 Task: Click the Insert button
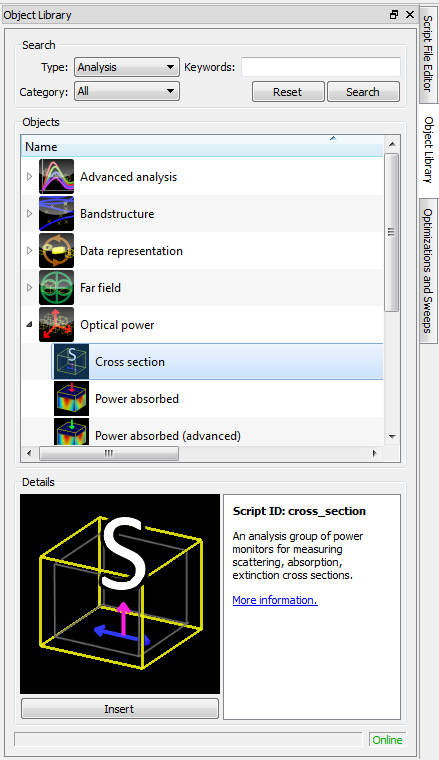click(x=120, y=709)
